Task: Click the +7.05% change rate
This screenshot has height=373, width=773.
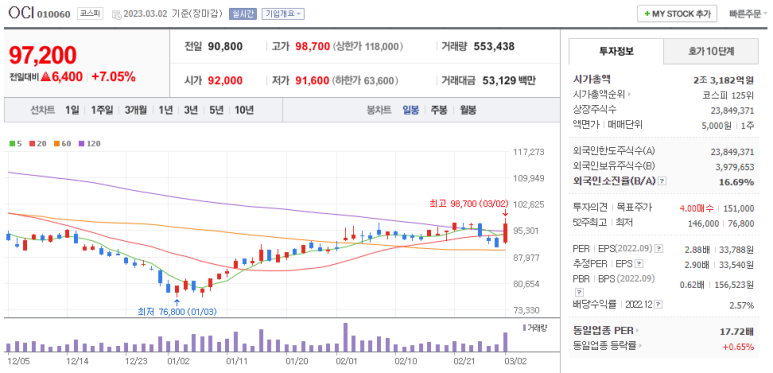Action: click(x=113, y=77)
